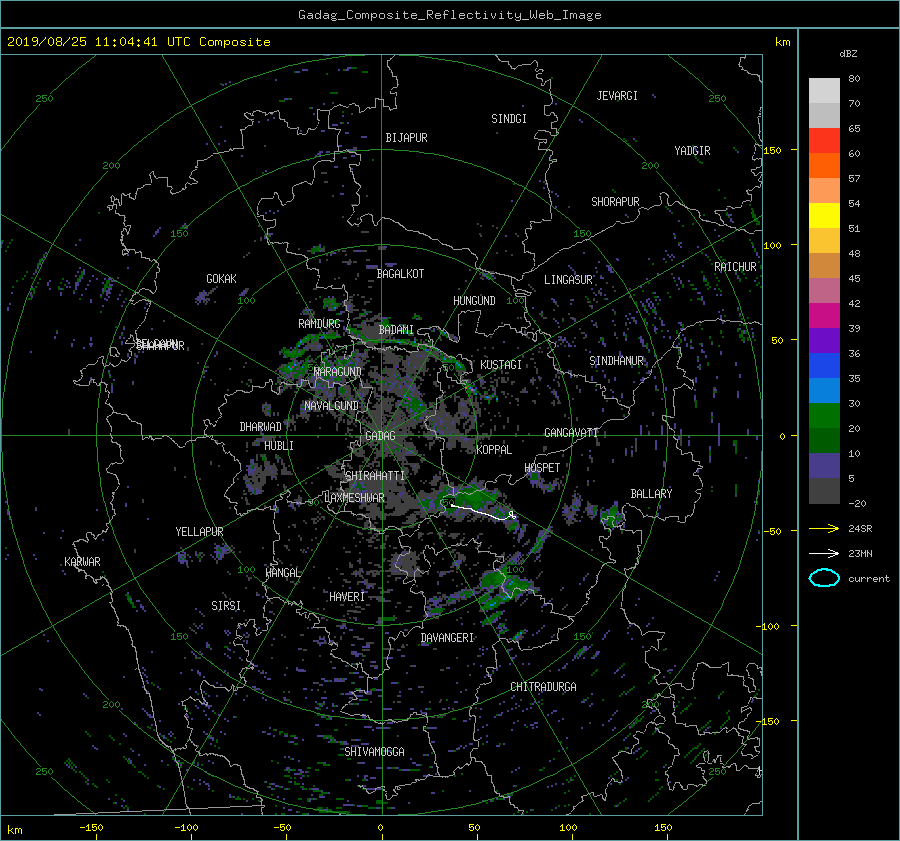This screenshot has width=900, height=841.
Task: Pick the magenta 39-42 dBZ legend swatch
Action: coord(824,316)
